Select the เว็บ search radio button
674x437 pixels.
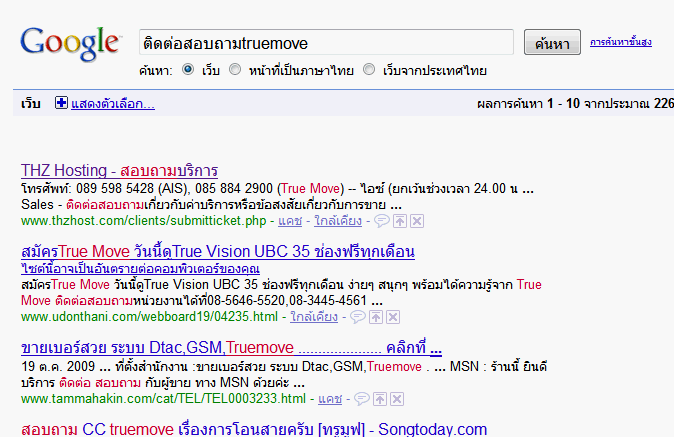point(188,69)
